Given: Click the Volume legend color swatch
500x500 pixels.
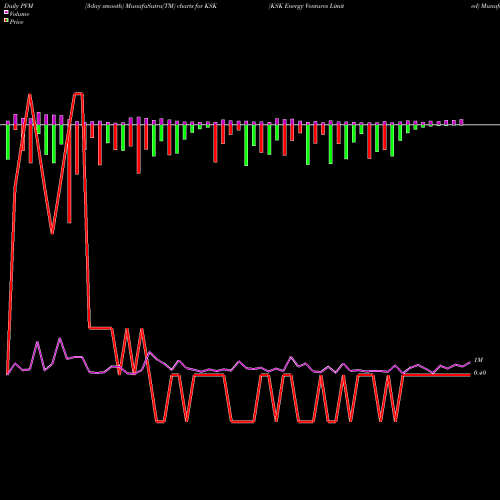Looking at the screenshot, I should (x=6, y=13).
